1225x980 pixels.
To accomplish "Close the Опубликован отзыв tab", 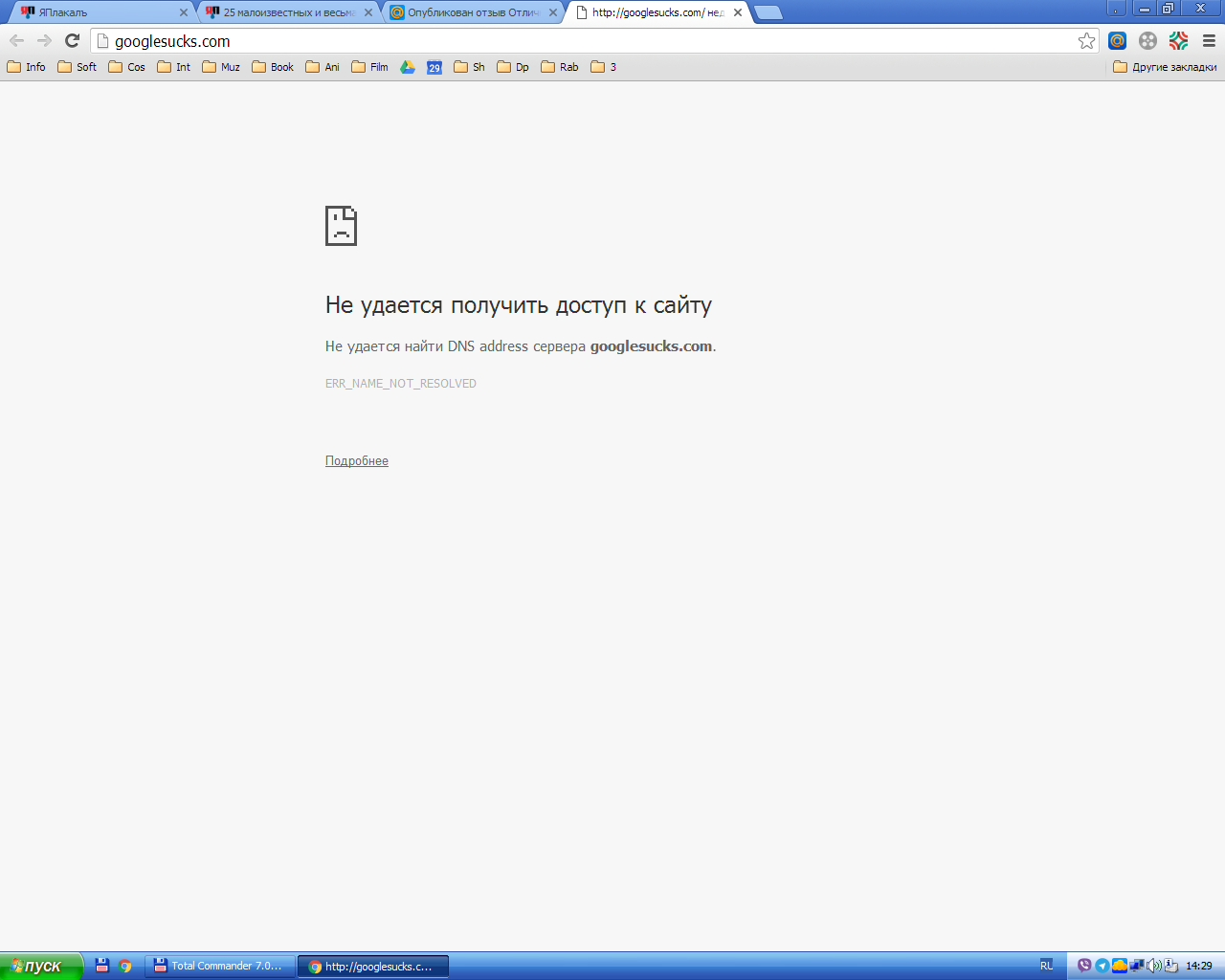I will tap(553, 12).
